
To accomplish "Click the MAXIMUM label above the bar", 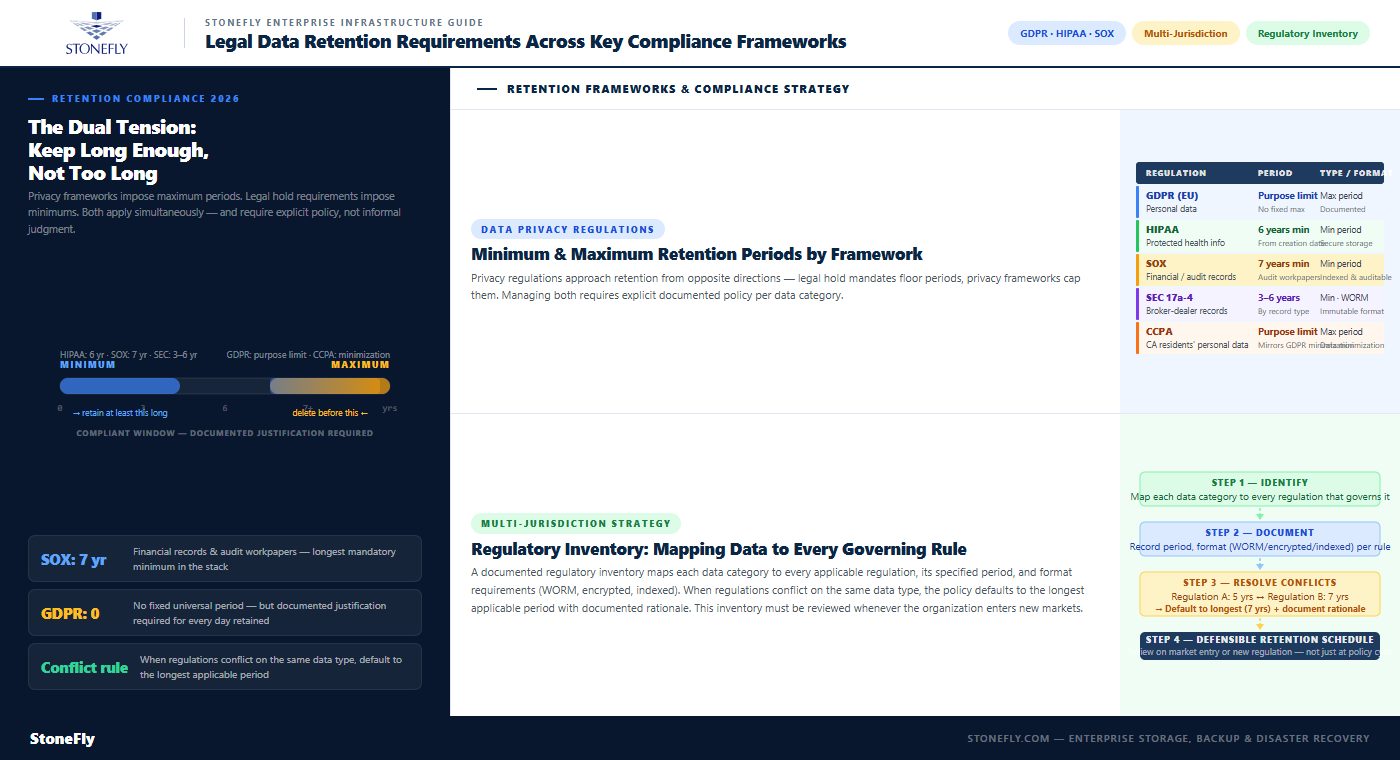I will pyautogui.click(x=360, y=365).
